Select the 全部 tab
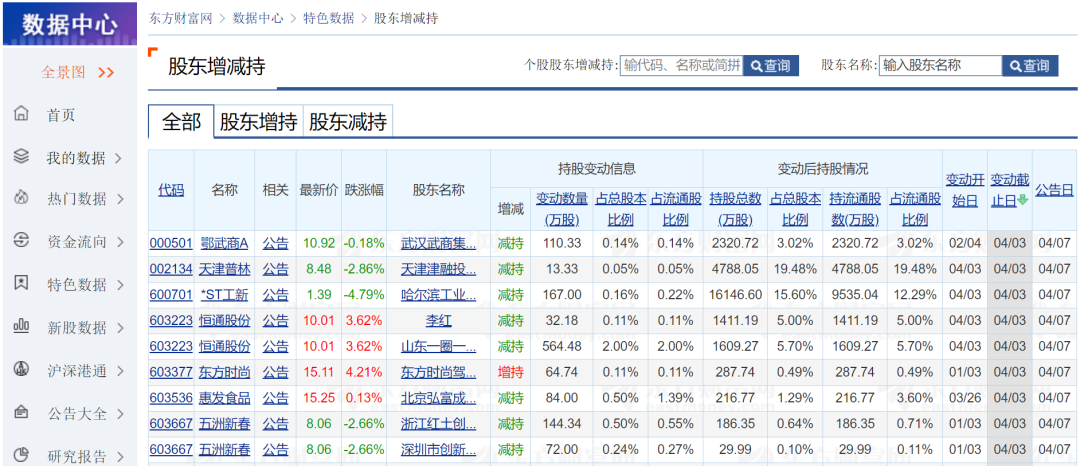This screenshot has height=466, width=1080. 181,123
